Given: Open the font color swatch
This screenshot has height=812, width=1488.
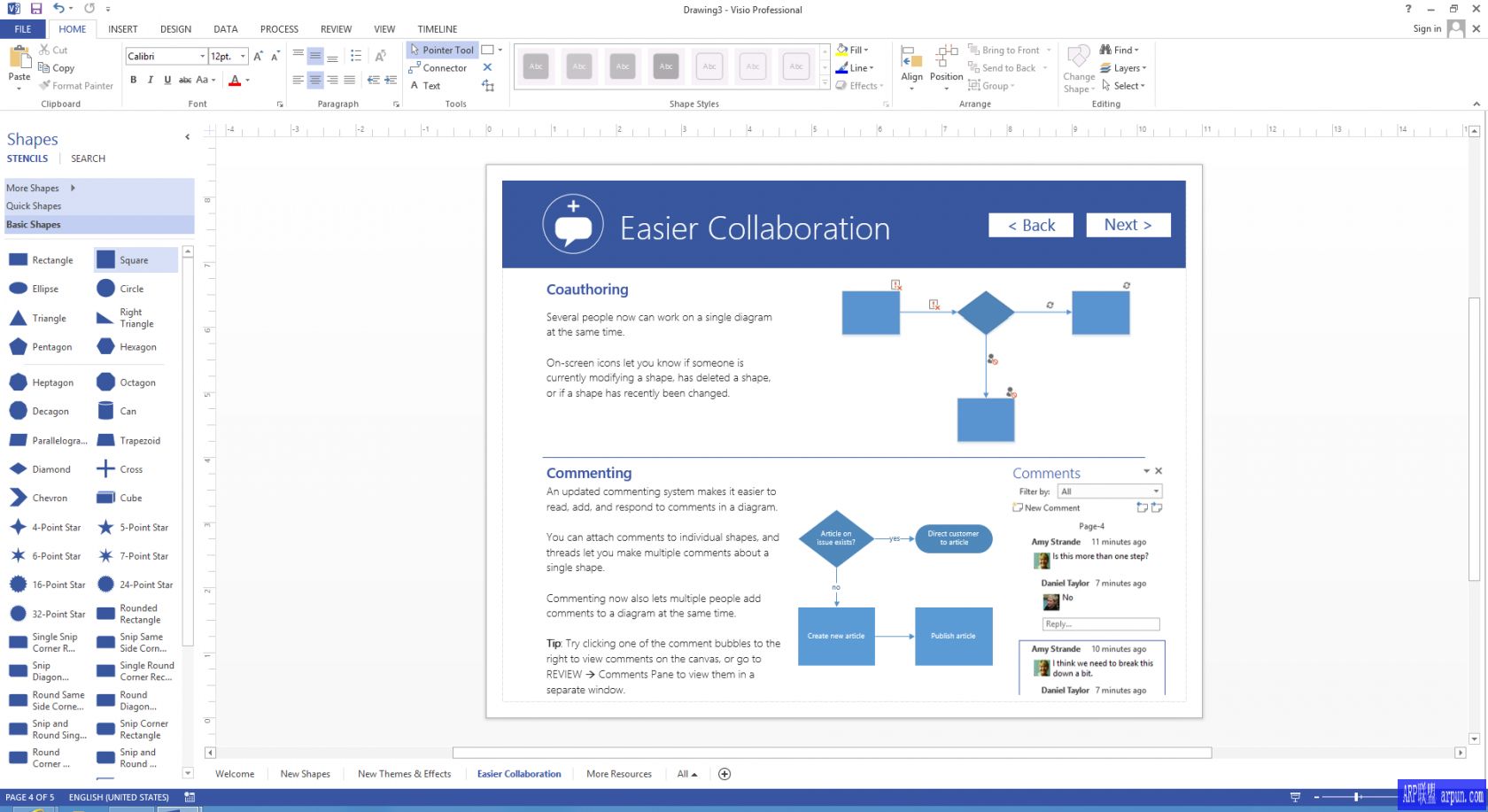Looking at the screenshot, I should (234, 80).
